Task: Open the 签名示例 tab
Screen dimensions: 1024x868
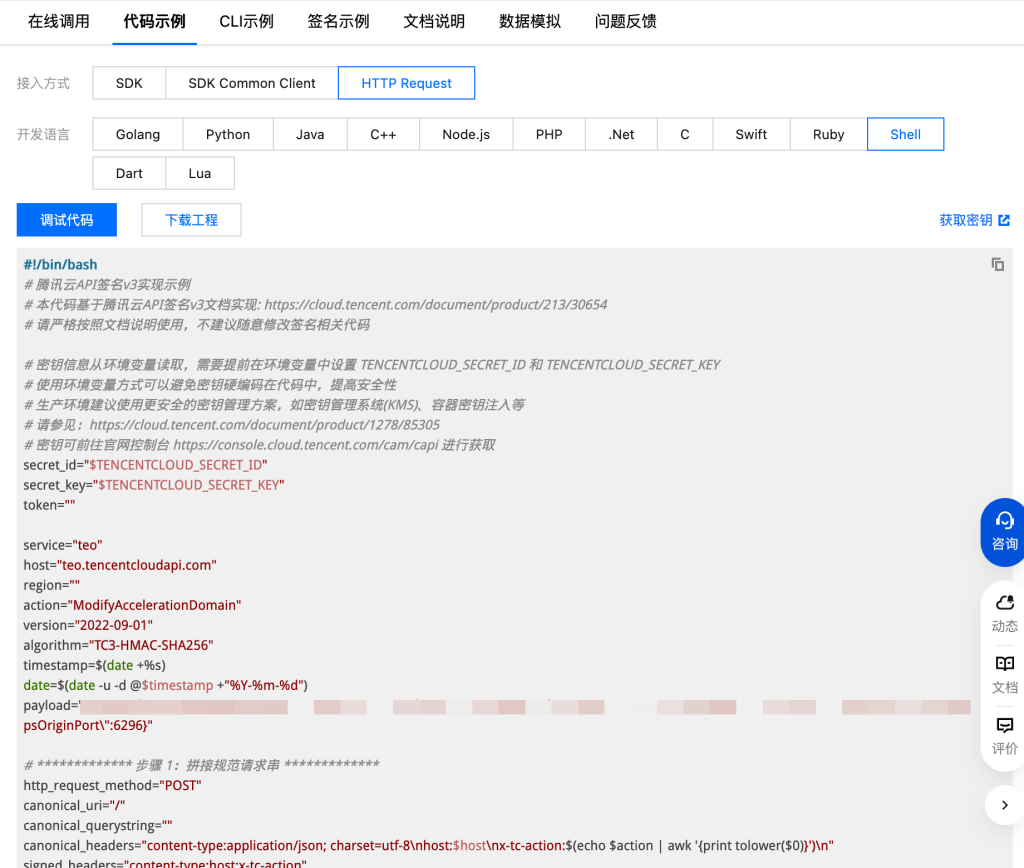Action: point(338,21)
